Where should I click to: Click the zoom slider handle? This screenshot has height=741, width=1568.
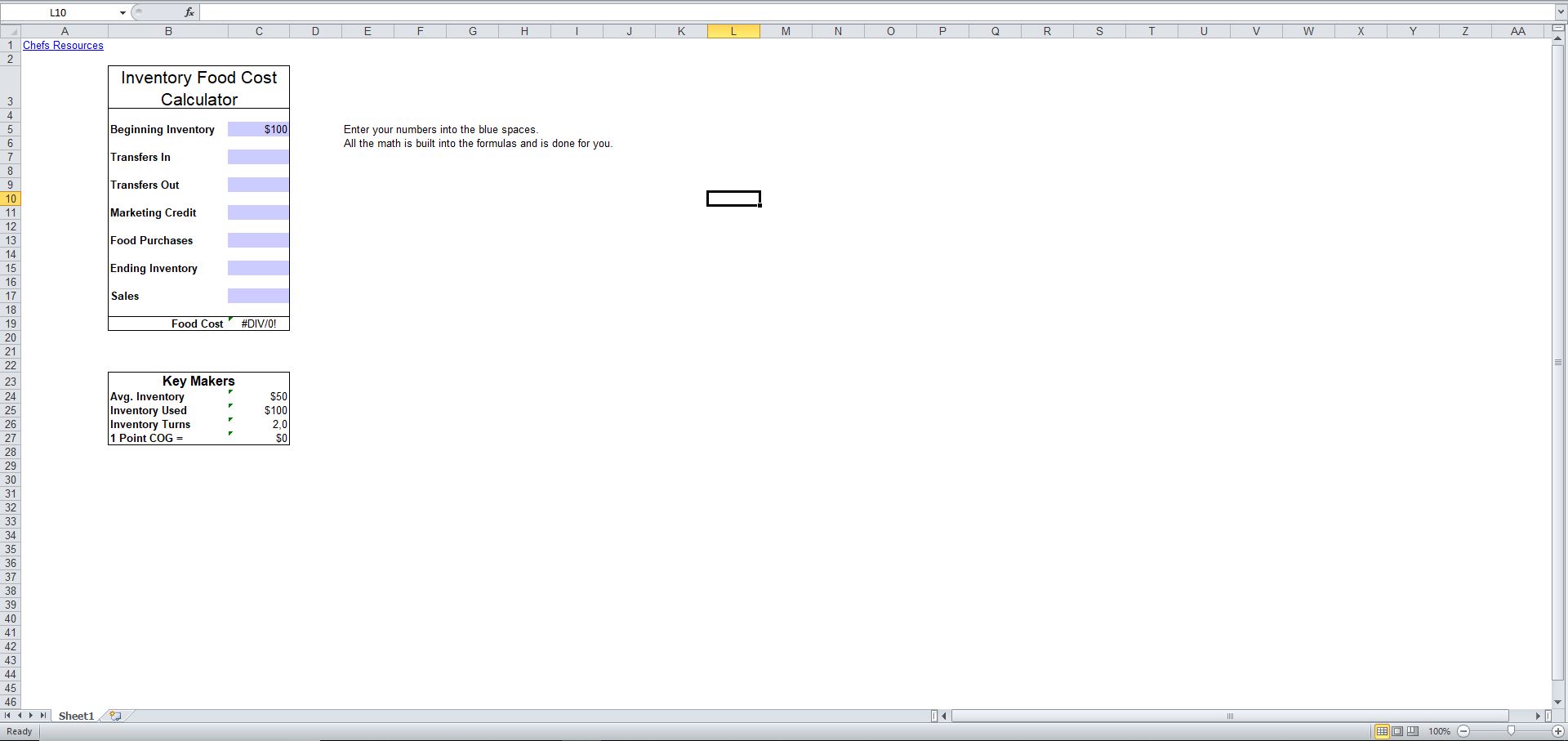tap(1511, 731)
